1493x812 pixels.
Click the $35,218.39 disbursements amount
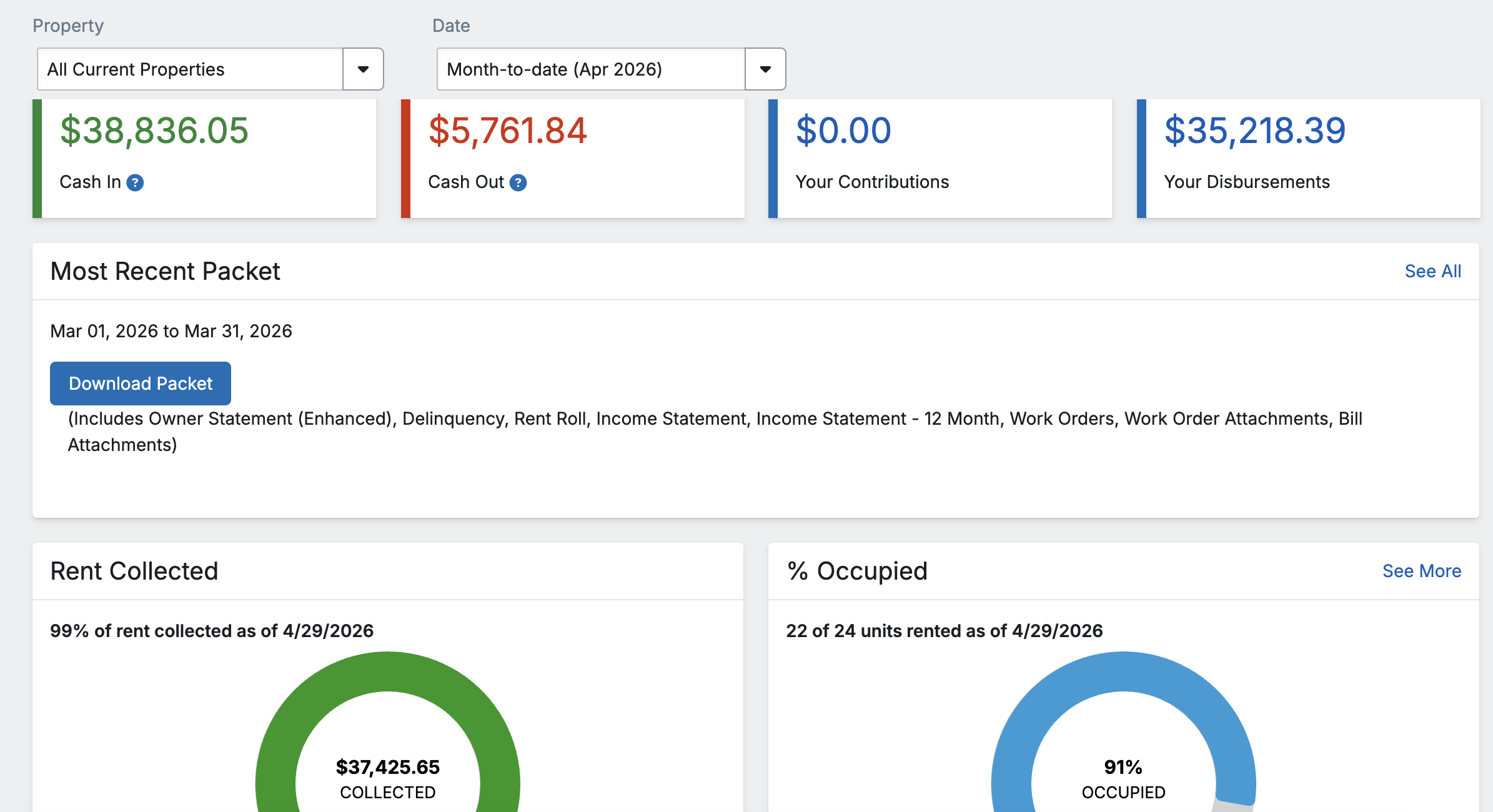click(x=1254, y=131)
